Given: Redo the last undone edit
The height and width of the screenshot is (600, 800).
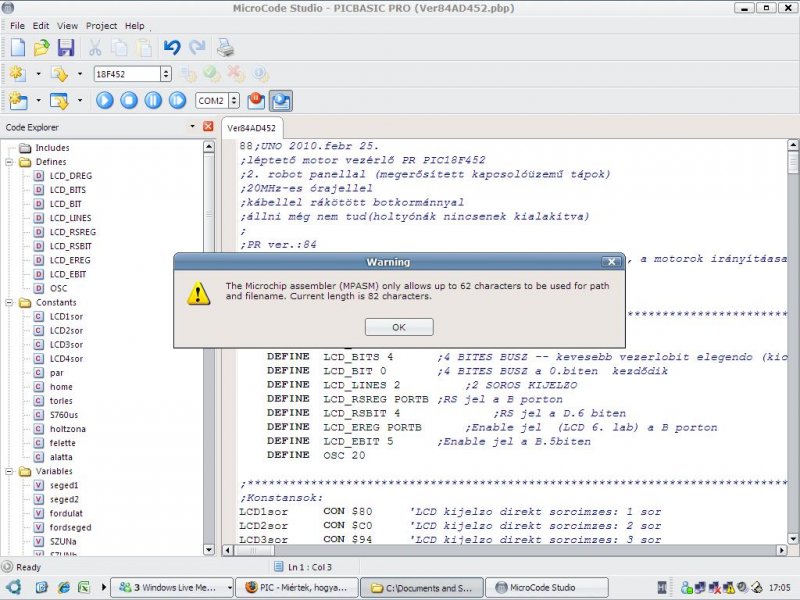Looking at the screenshot, I should coord(197,47).
